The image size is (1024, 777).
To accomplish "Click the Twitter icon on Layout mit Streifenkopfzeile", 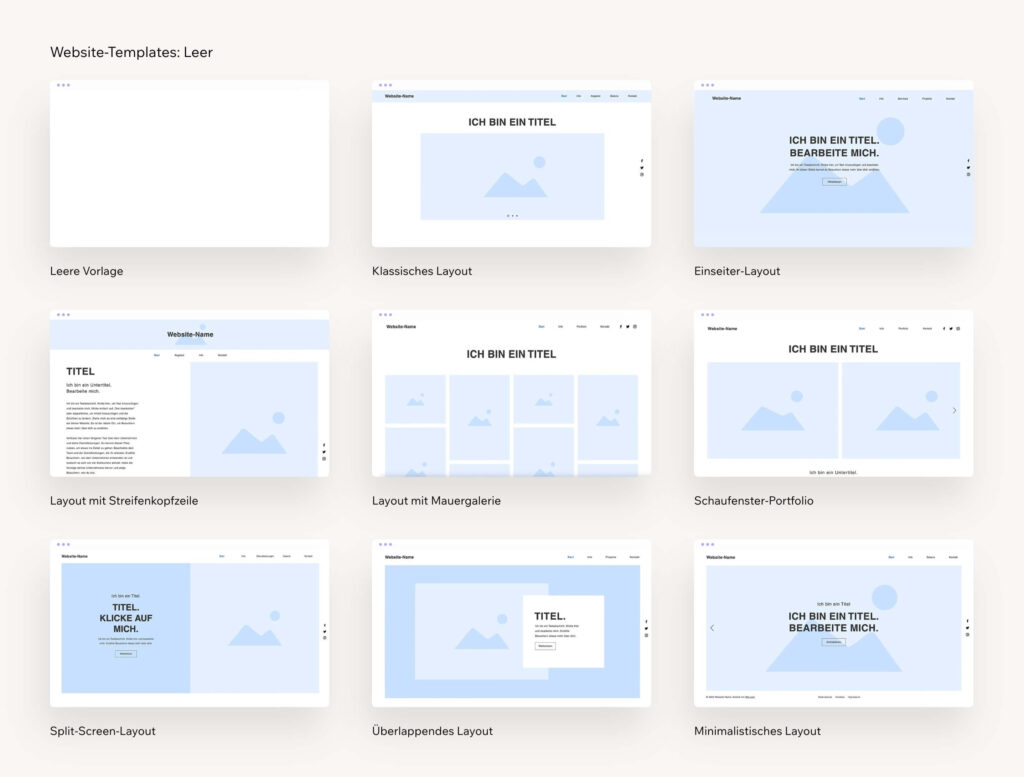I will click(324, 452).
